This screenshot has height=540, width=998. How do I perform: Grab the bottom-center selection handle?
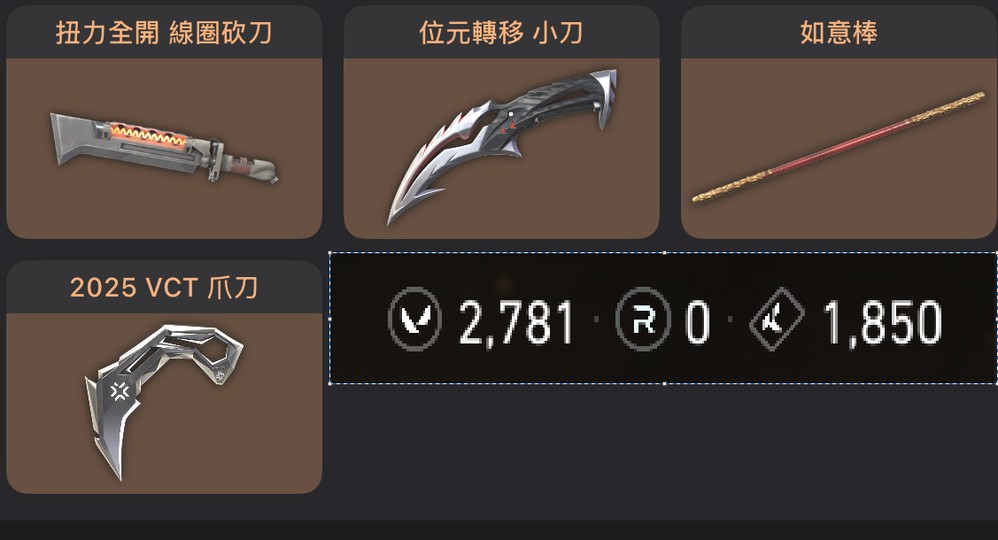[x=664, y=383]
